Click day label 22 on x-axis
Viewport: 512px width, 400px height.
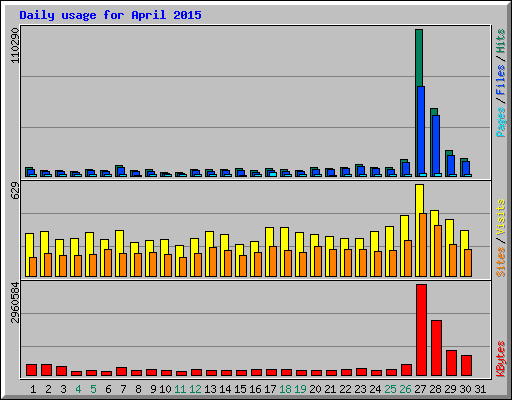[x=345, y=389]
